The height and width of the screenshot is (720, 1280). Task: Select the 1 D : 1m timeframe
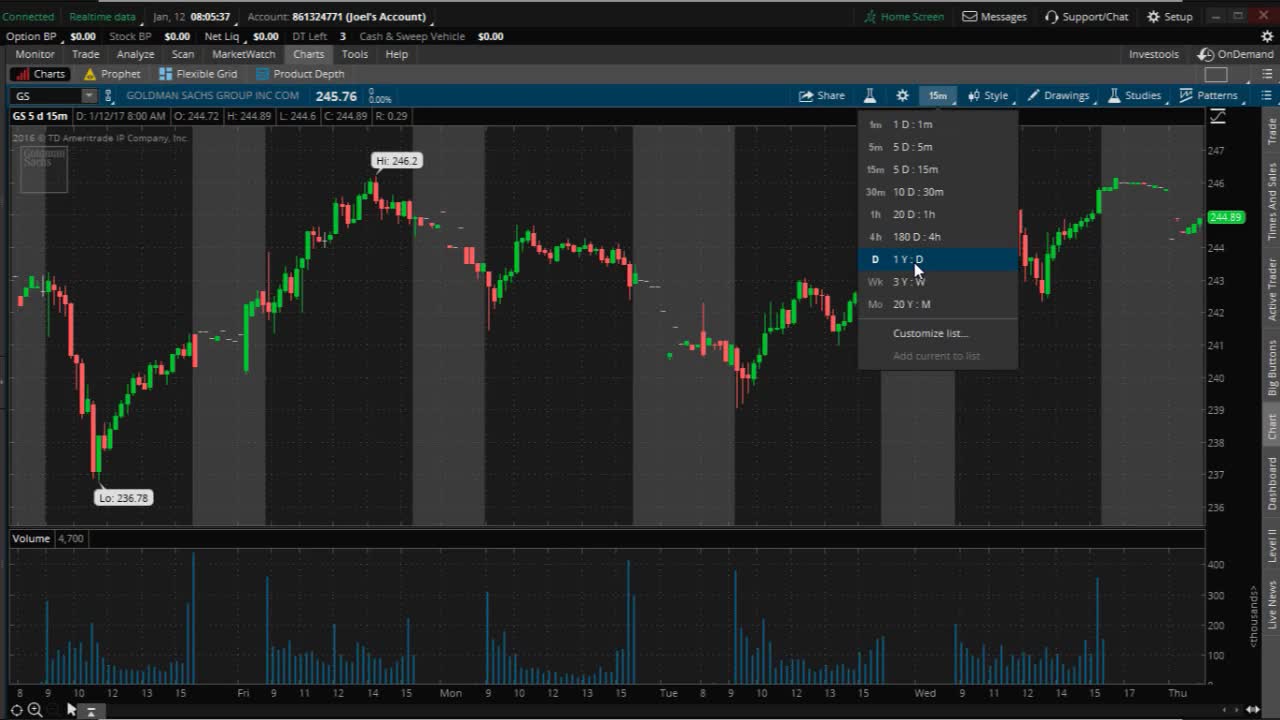937,124
